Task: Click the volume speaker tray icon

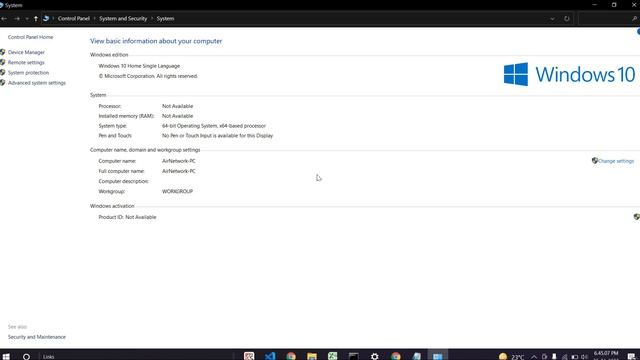Action: pos(585,357)
